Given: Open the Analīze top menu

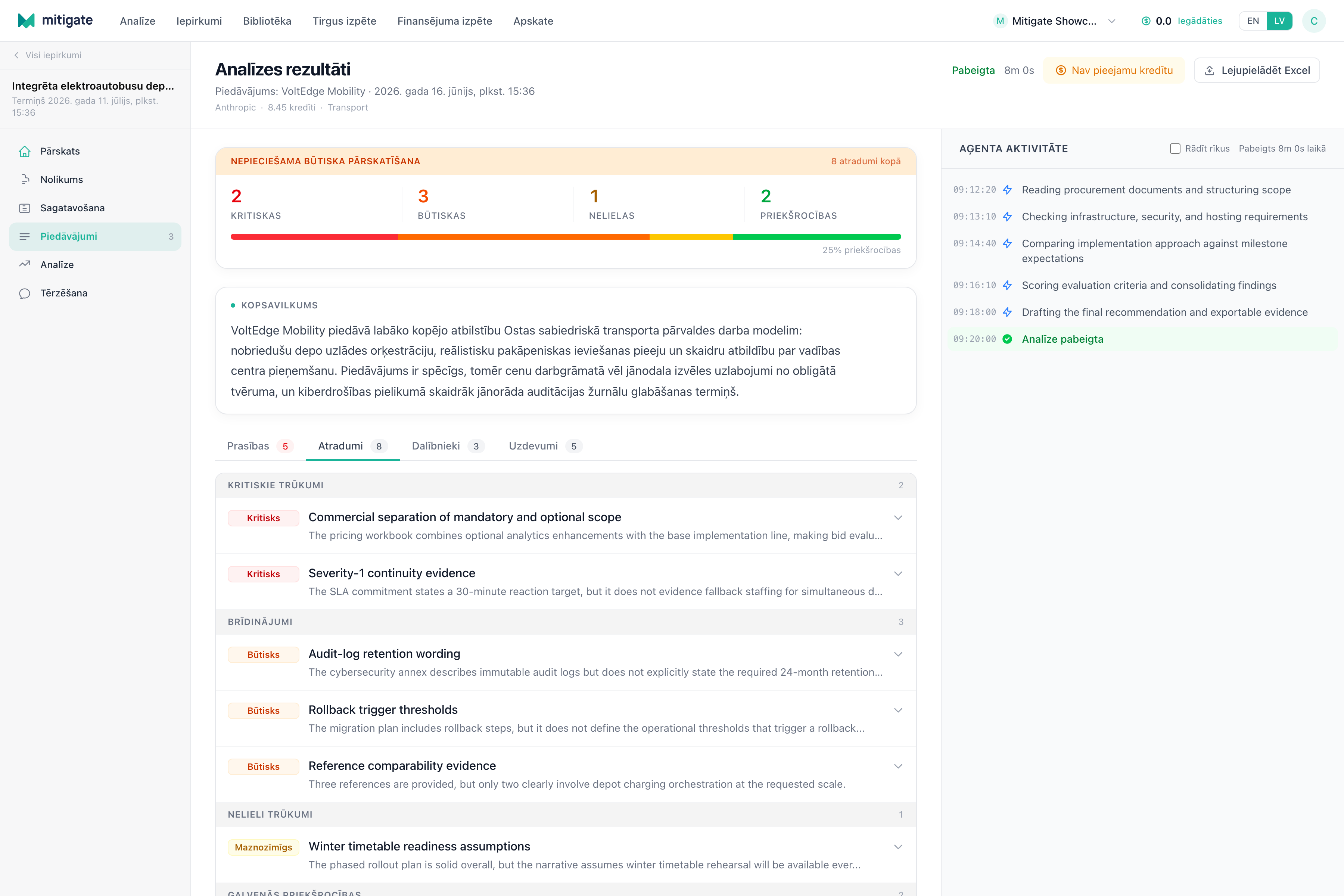Looking at the screenshot, I should [x=138, y=21].
